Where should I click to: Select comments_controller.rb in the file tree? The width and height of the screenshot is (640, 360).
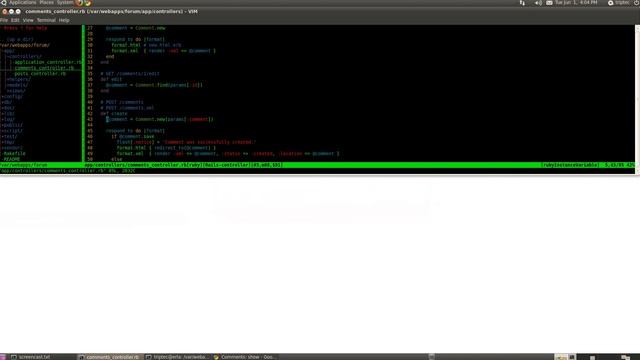pyautogui.click(x=44, y=68)
